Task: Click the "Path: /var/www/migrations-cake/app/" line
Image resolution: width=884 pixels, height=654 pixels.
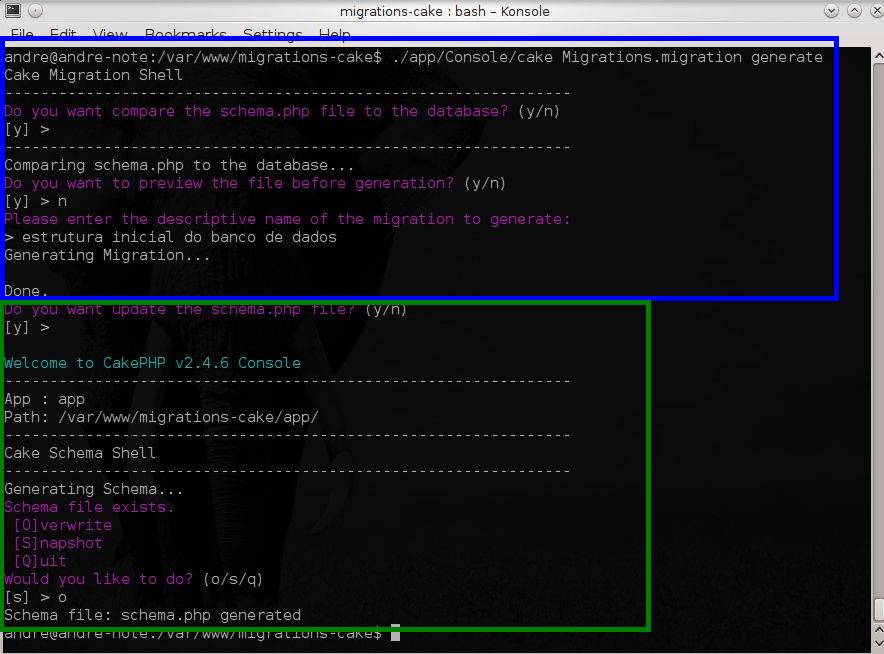Action: click(161, 417)
